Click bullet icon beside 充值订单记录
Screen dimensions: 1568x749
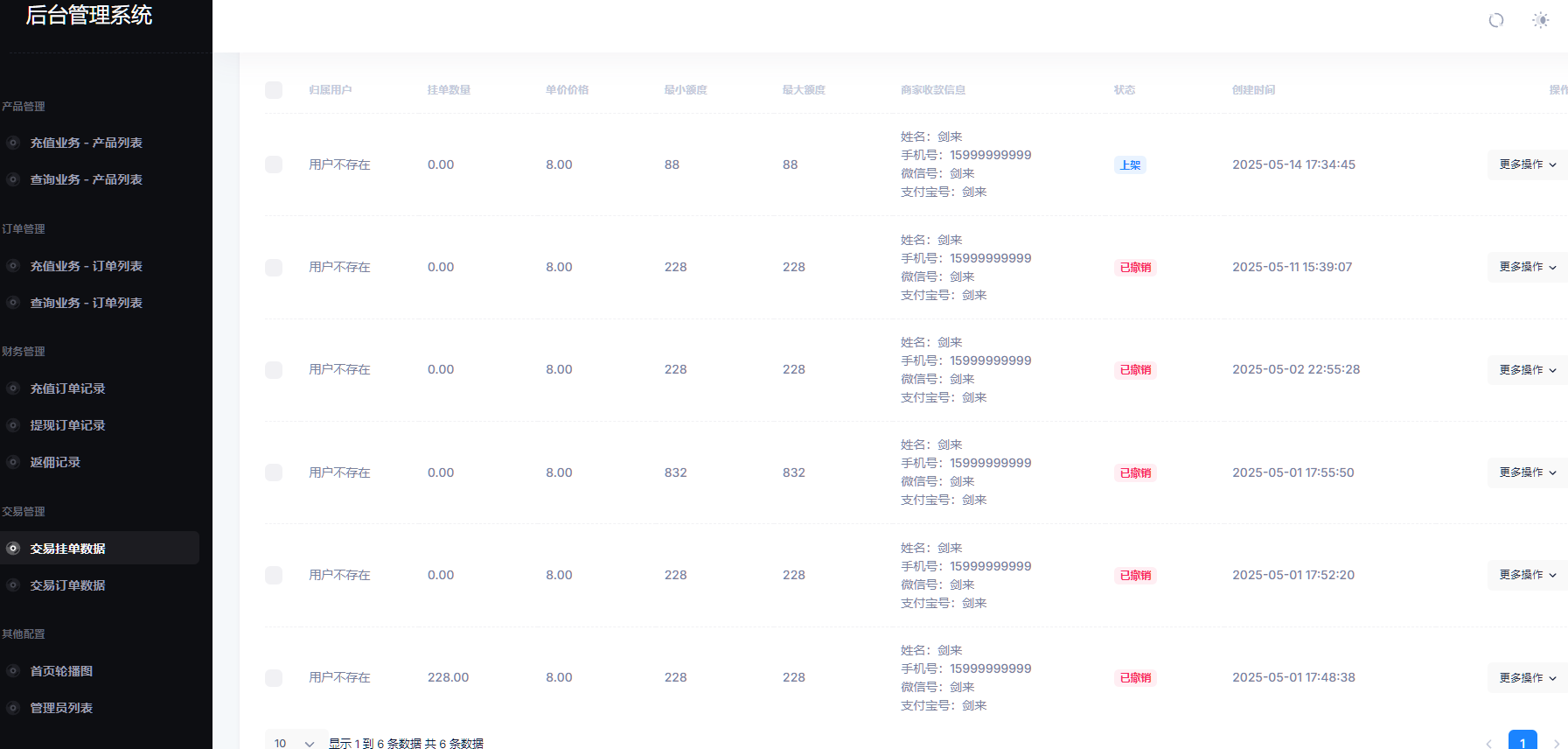coord(13,388)
